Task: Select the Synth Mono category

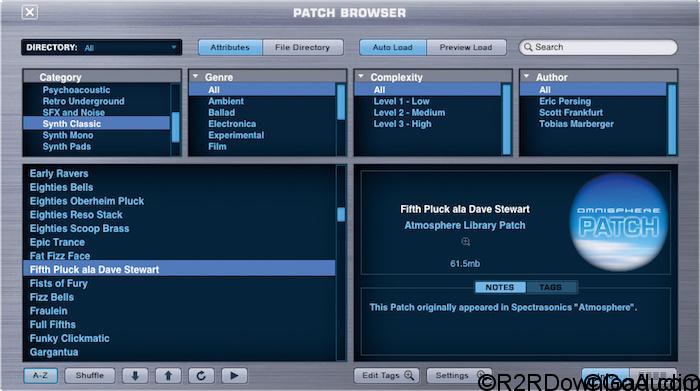Action: pos(68,135)
